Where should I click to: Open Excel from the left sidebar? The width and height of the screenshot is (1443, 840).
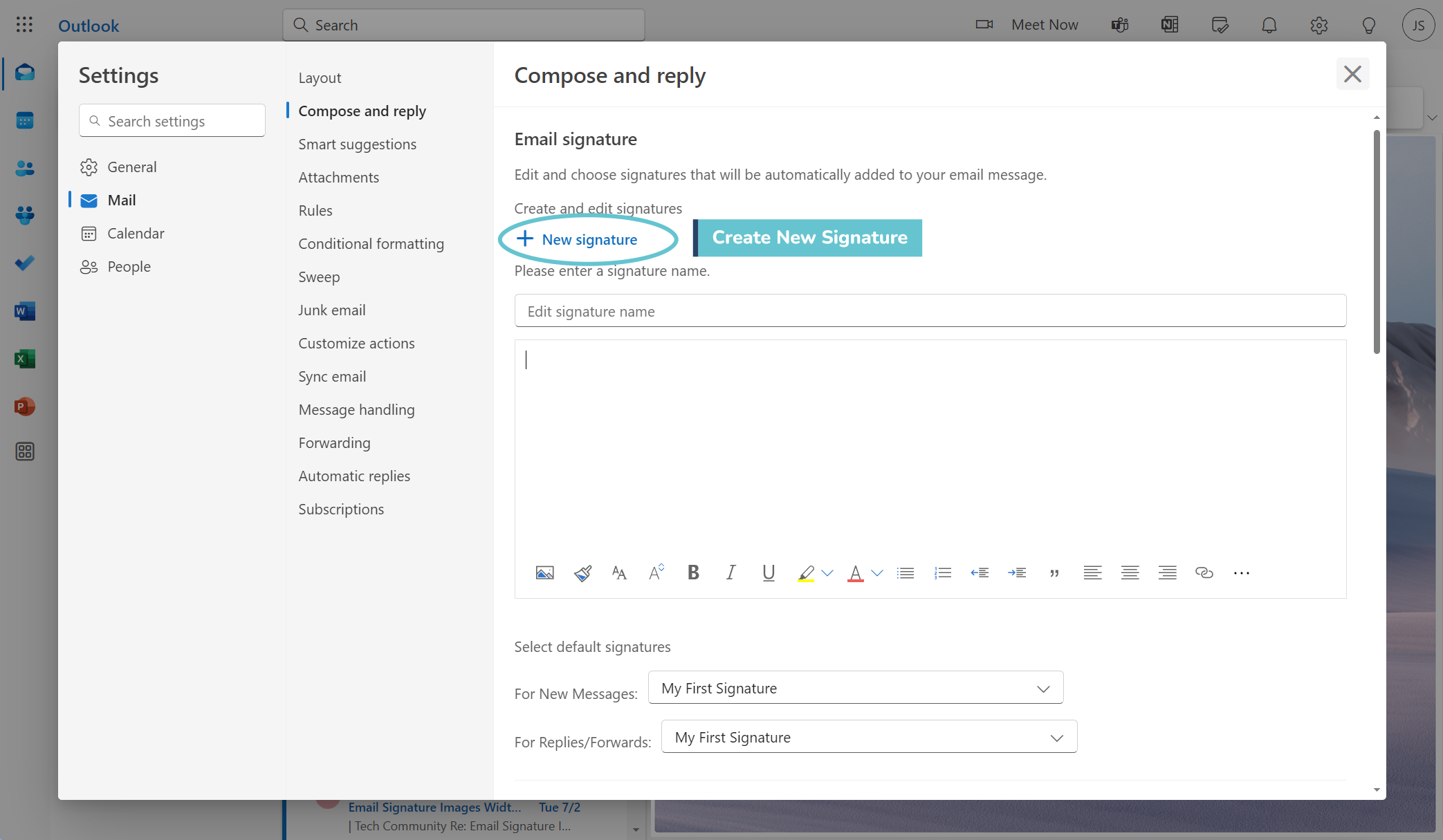(25, 359)
